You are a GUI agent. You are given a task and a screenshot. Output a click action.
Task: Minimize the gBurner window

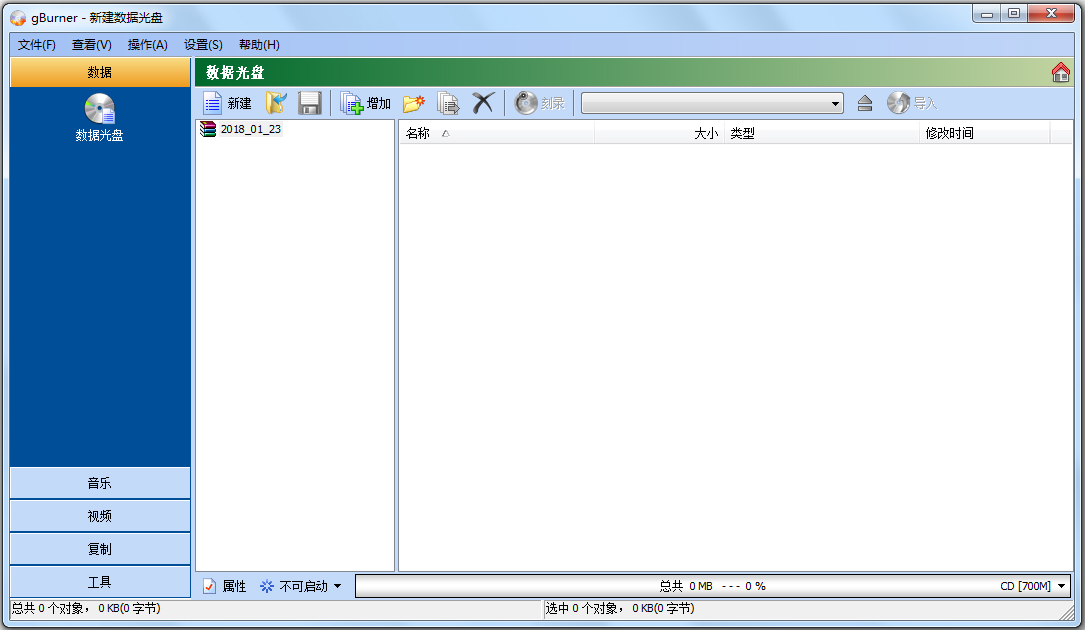pyautogui.click(x=987, y=14)
